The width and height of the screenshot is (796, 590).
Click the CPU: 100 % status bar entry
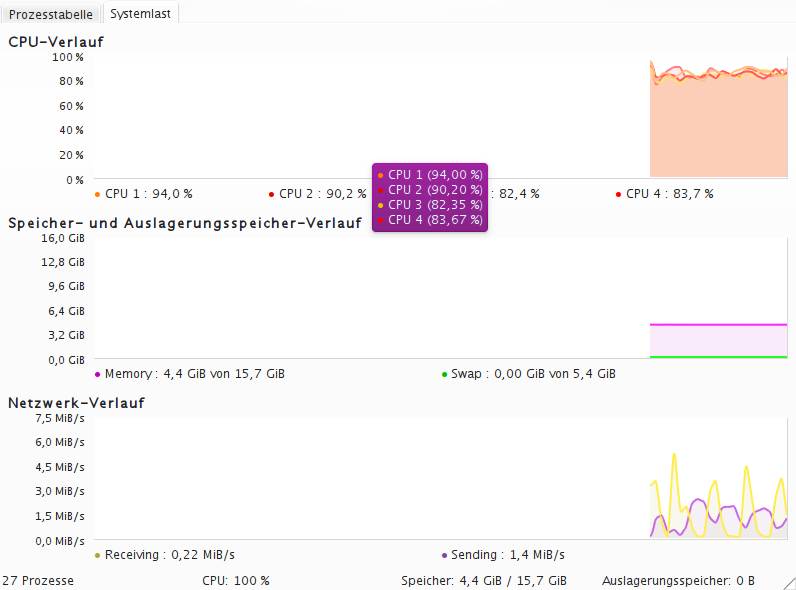click(x=236, y=581)
